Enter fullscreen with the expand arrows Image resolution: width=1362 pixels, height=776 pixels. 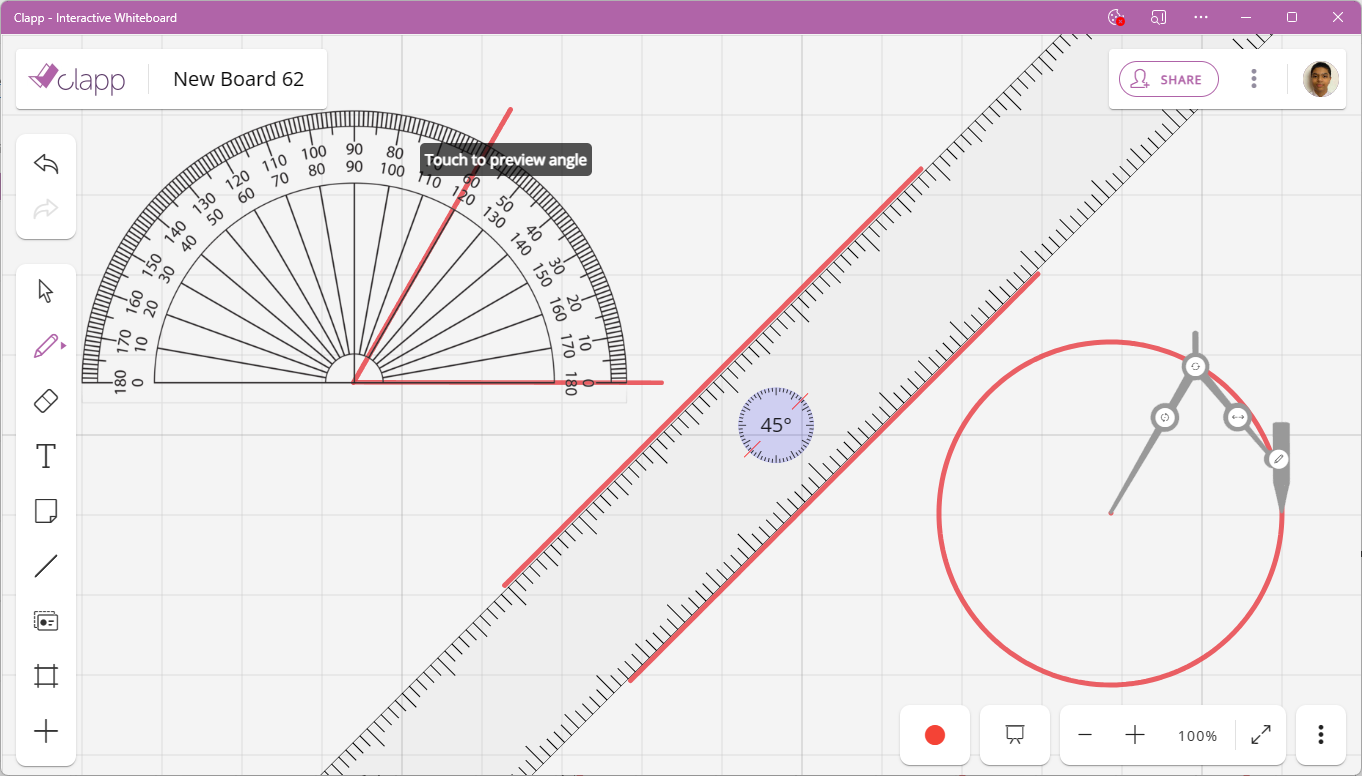coord(1260,734)
